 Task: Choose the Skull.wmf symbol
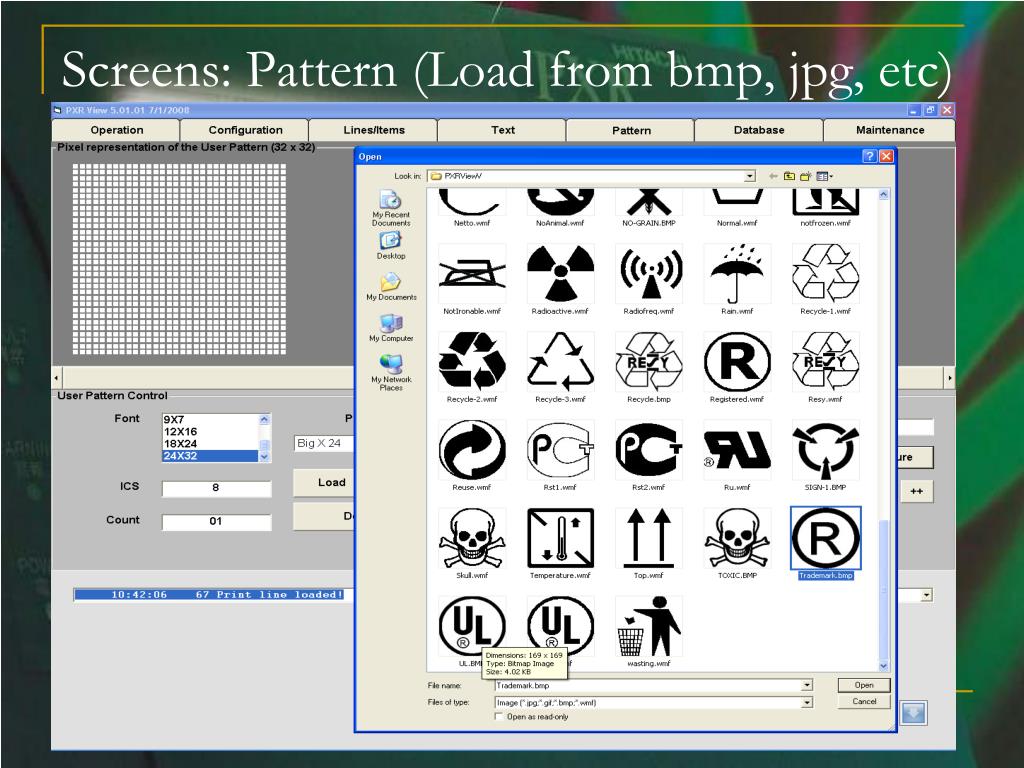point(472,544)
